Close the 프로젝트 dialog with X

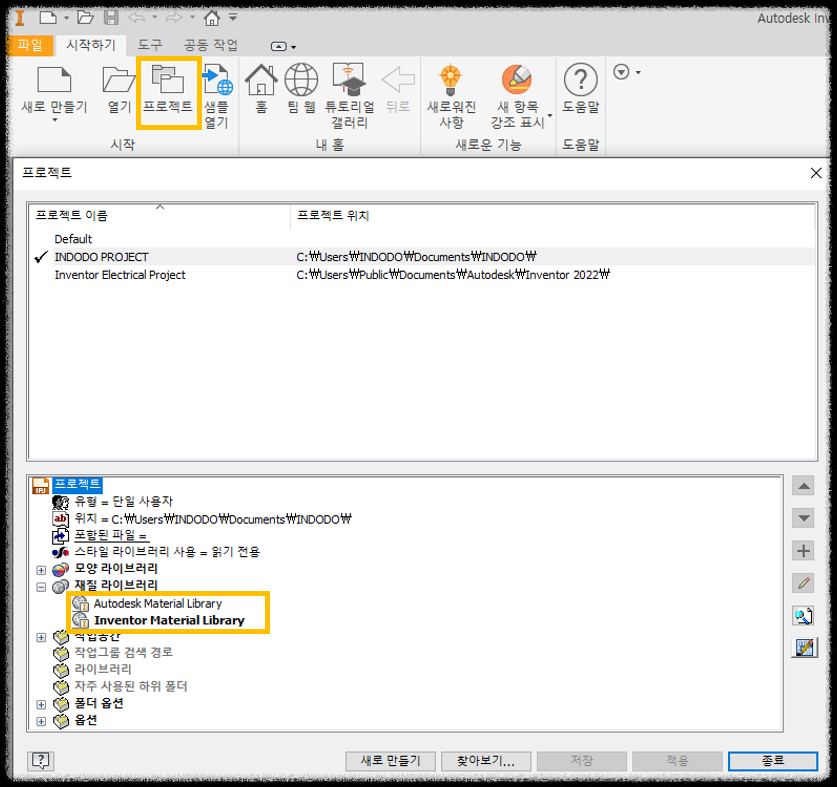pyautogui.click(x=816, y=173)
